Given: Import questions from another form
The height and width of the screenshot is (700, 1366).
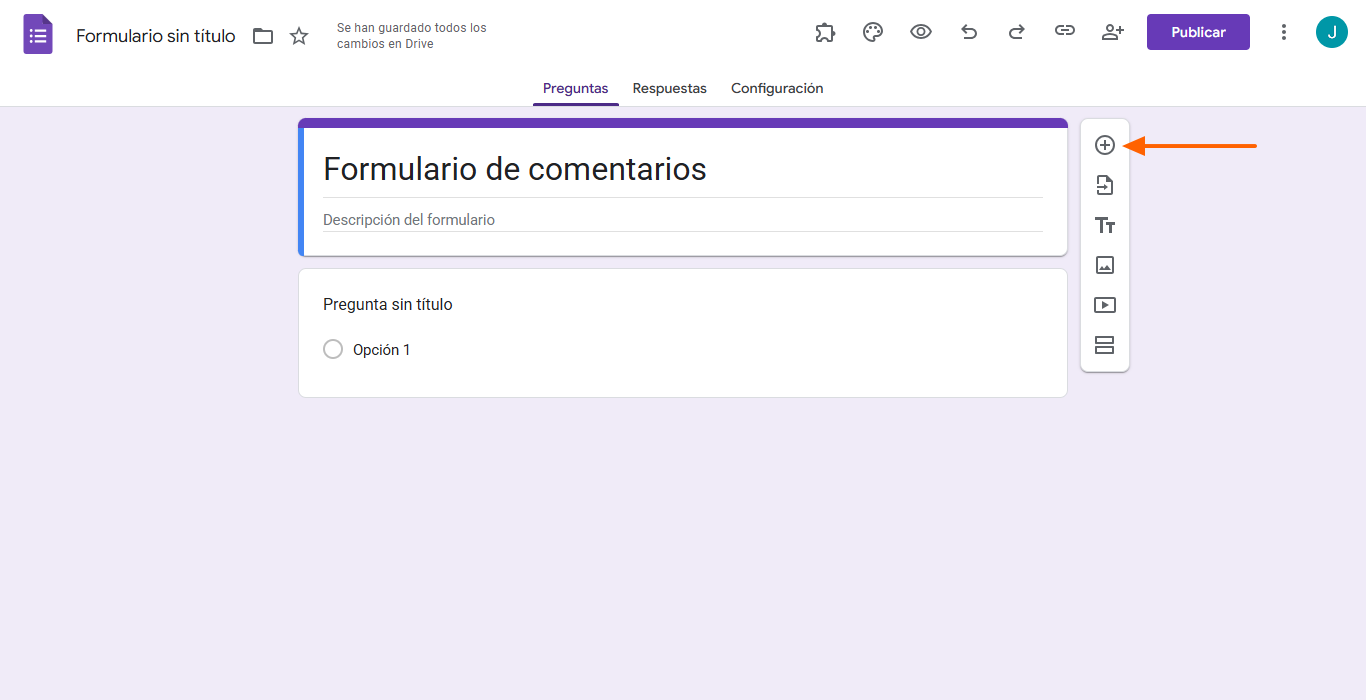Looking at the screenshot, I should 1105,185.
